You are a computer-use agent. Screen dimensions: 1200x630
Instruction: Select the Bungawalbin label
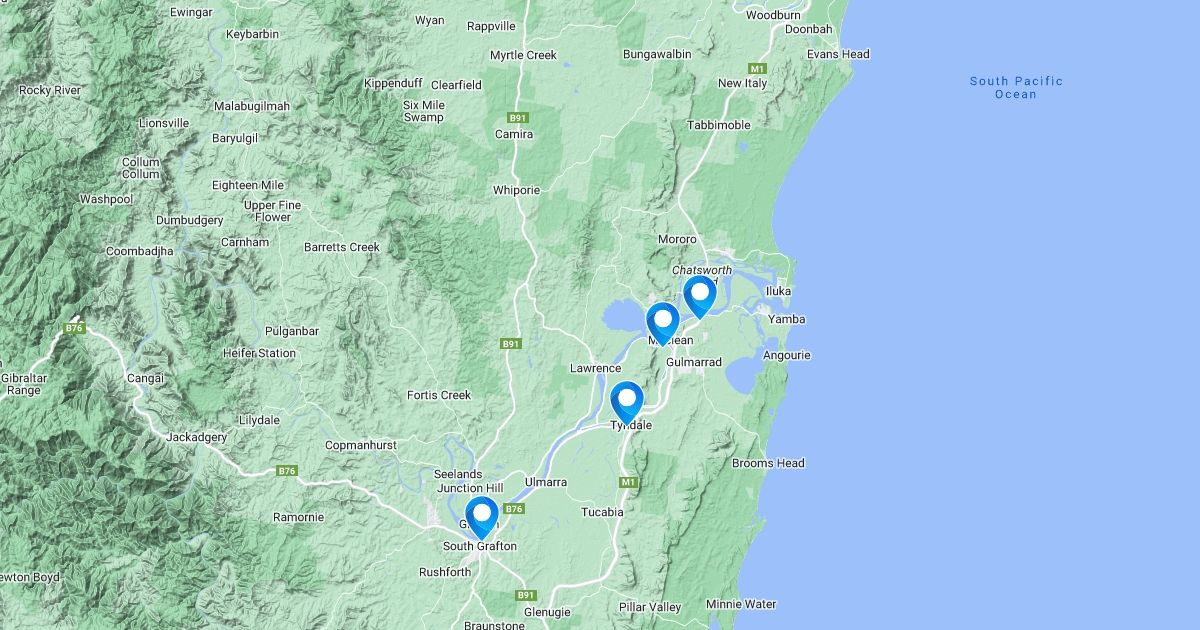[657, 53]
